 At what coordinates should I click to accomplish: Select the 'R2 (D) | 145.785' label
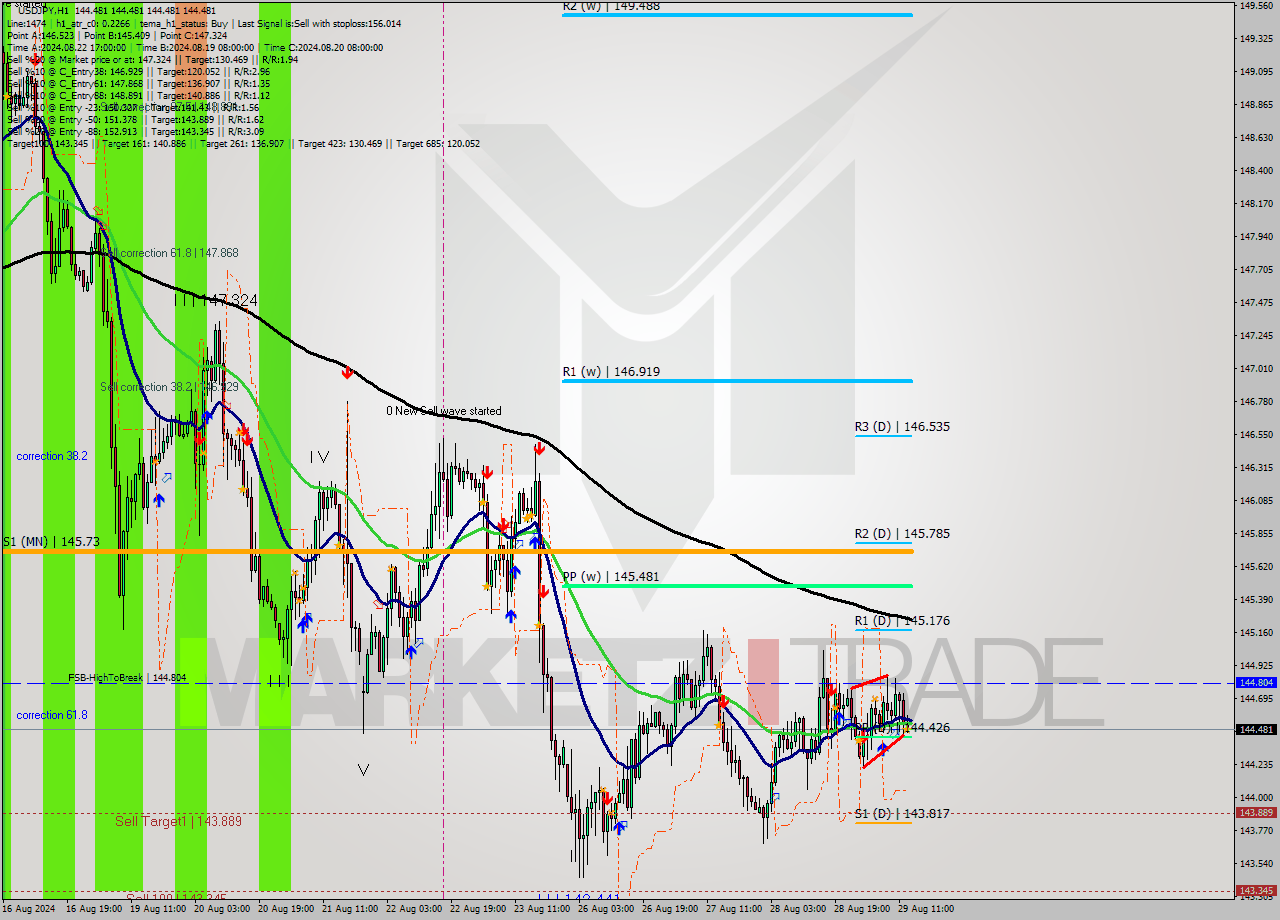(902, 533)
